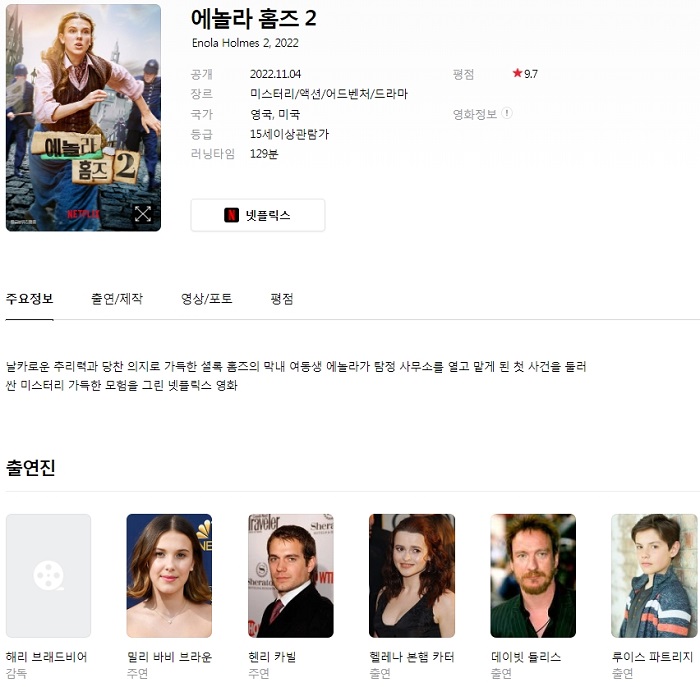Image resolution: width=700 pixels, height=687 pixels.
Task: Click the 출연 label under 헬레나 본햄 카터
Action: pyautogui.click(x=379, y=674)
